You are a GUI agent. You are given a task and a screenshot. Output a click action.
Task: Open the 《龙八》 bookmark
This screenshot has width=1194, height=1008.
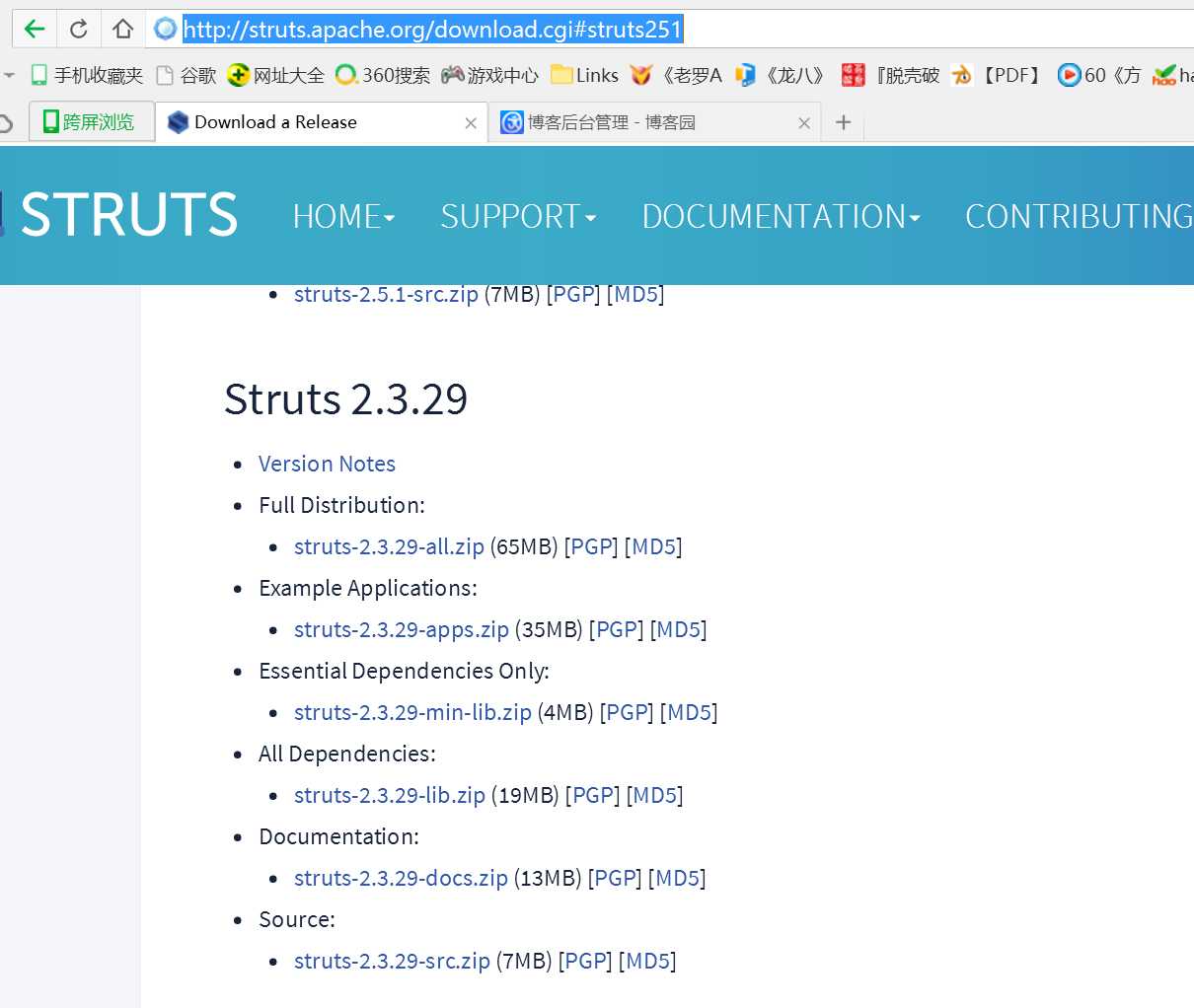(x=780, y=75)
